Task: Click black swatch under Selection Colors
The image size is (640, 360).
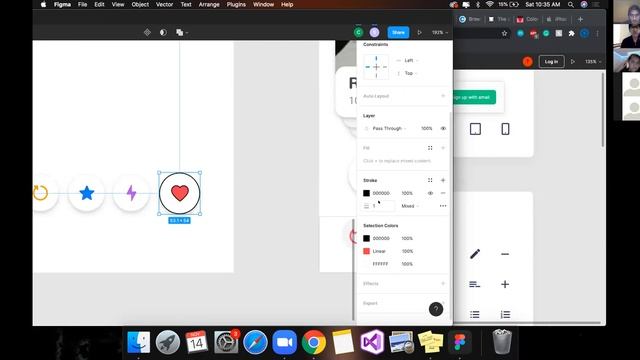Action: (x=367, y=238)
